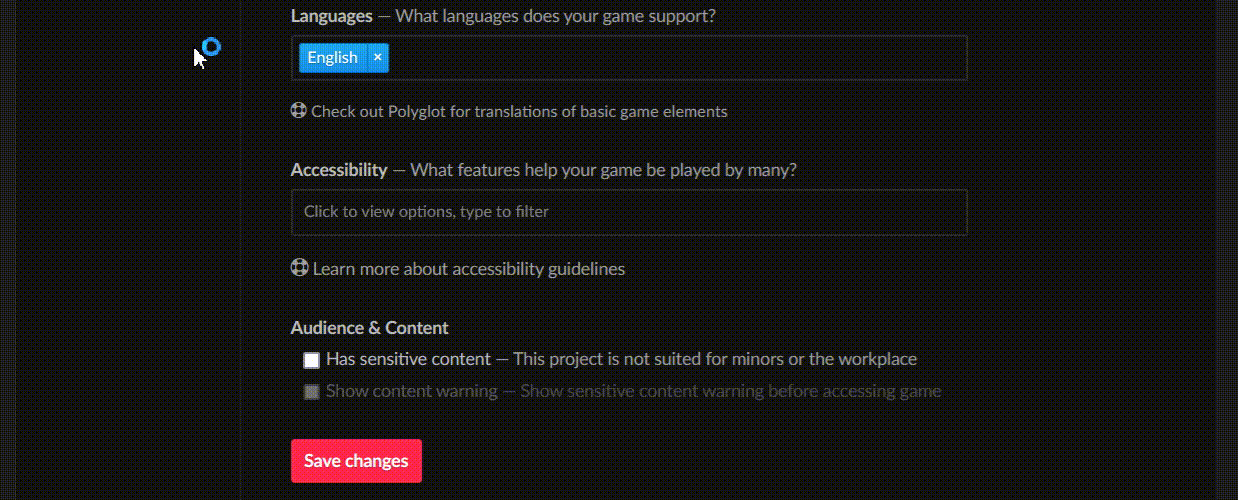This screenshot has height=500, width=1238.
Task: Click the Has sensitive content label
Action: (x=408, y=359)
